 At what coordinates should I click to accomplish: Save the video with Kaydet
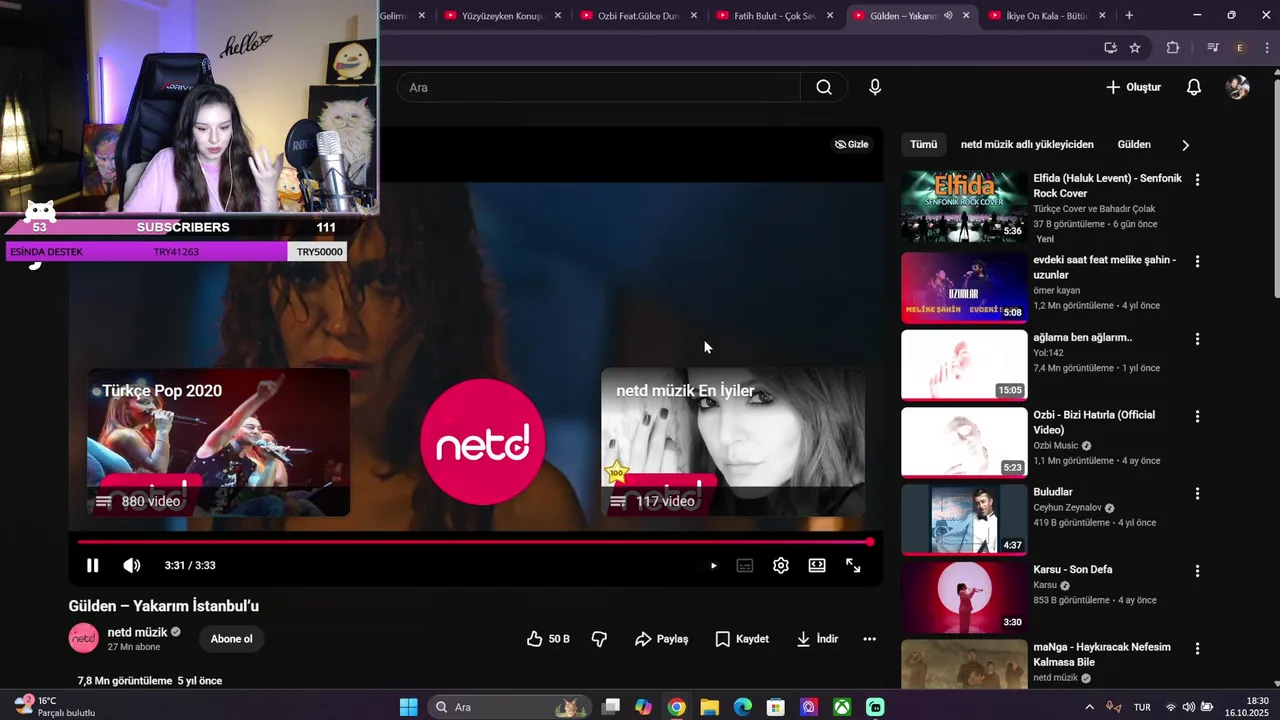742,639
